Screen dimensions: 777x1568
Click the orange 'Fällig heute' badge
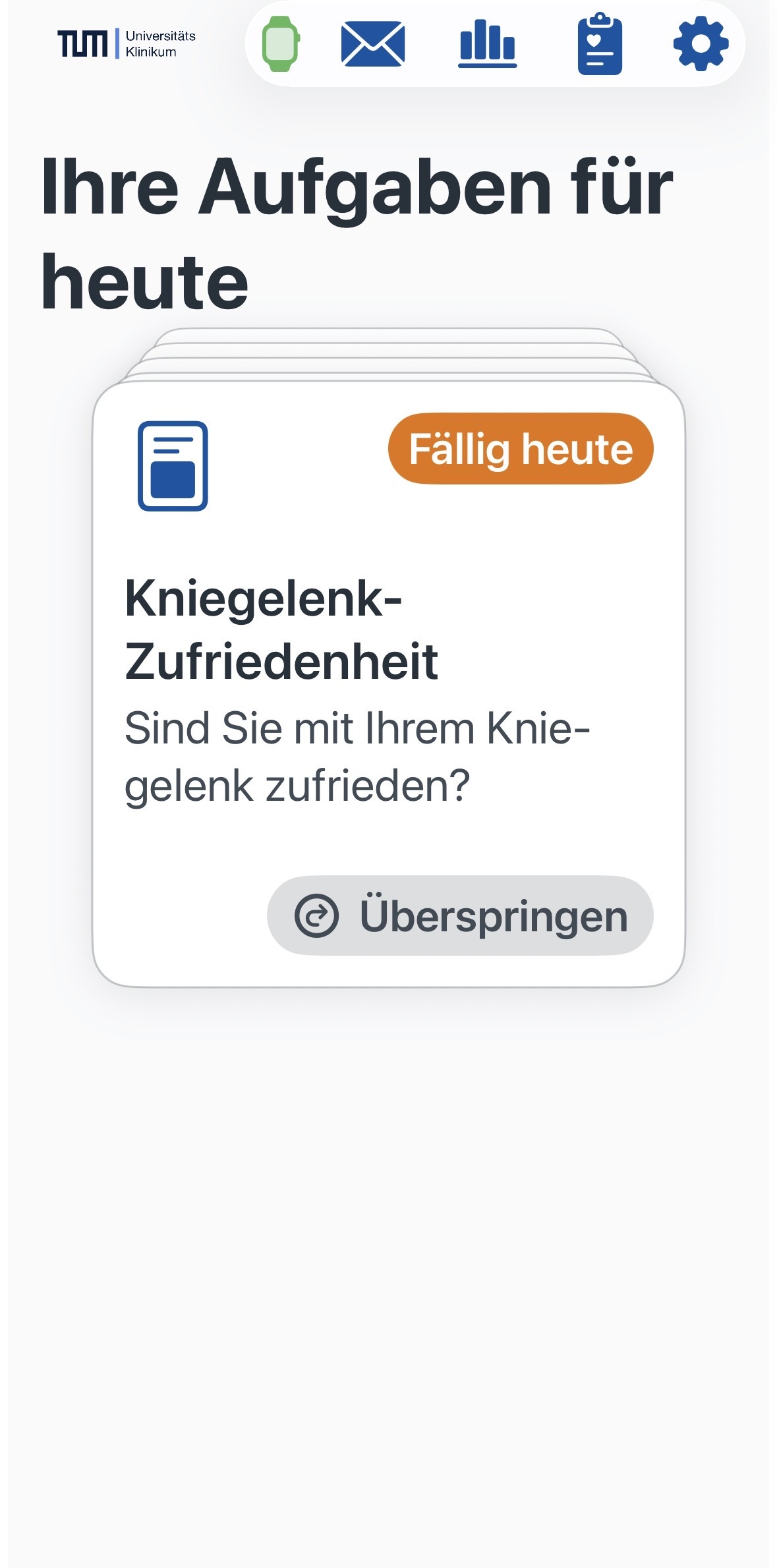[521, 449]
